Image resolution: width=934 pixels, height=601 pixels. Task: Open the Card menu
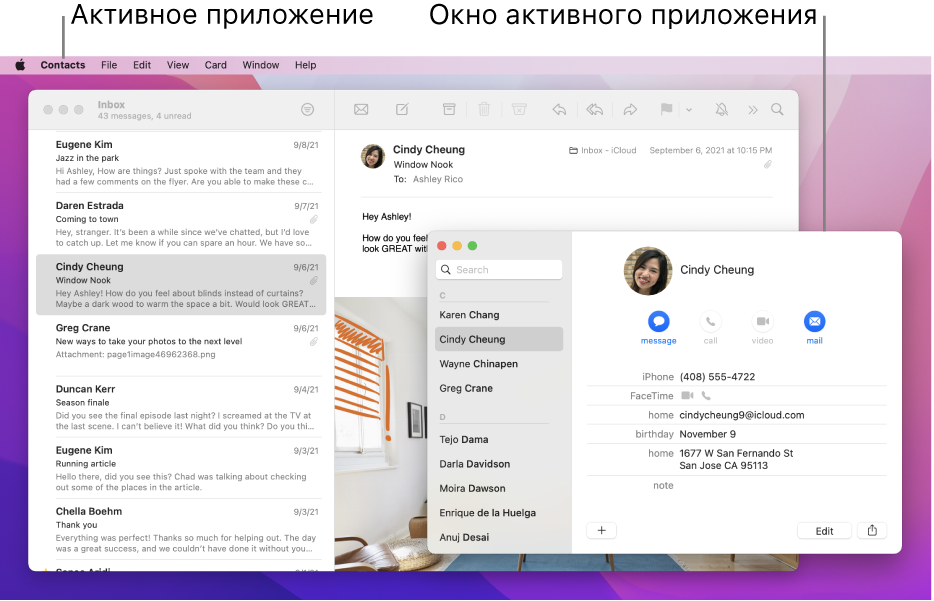(x=215, y=64)
